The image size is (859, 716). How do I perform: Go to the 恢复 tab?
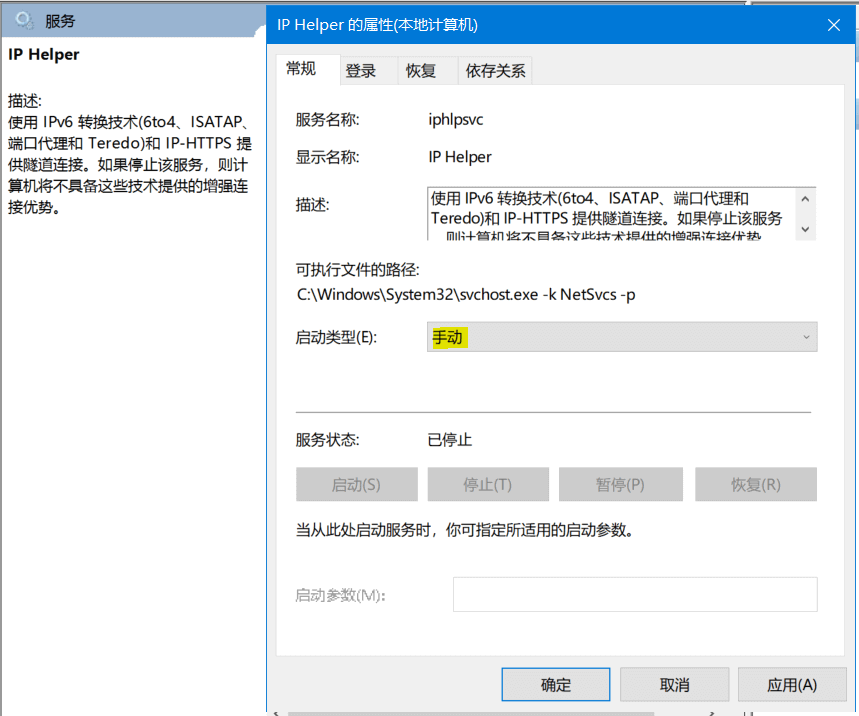click(x=420, y=71)
